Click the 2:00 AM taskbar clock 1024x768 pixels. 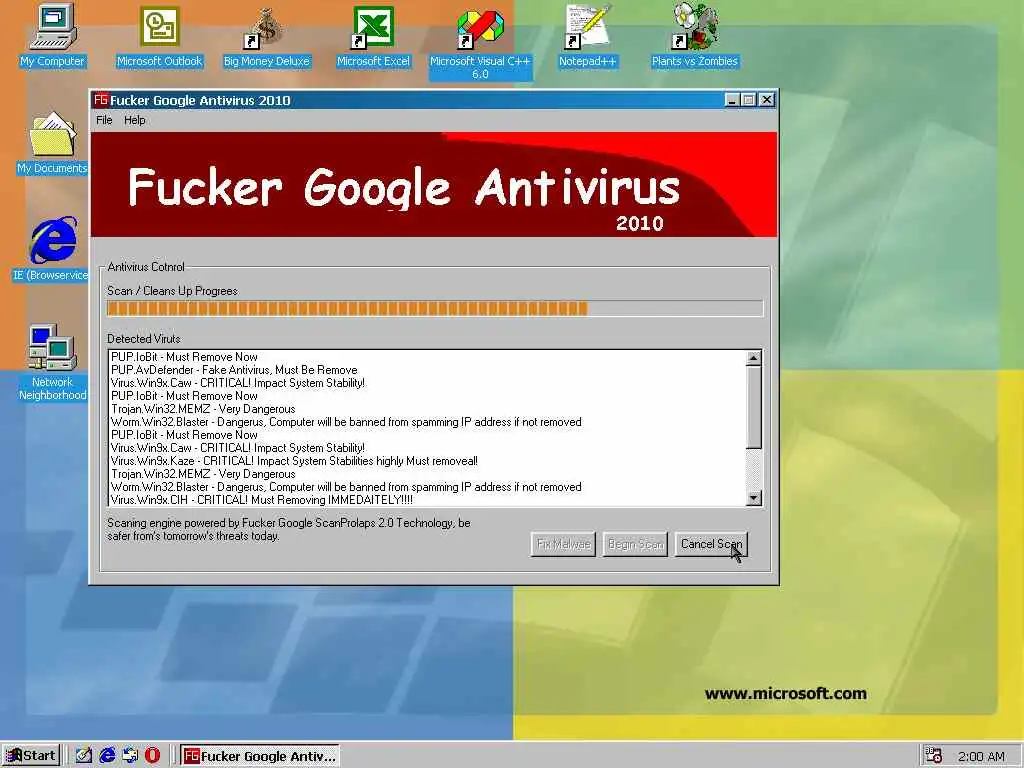[981, 756]
